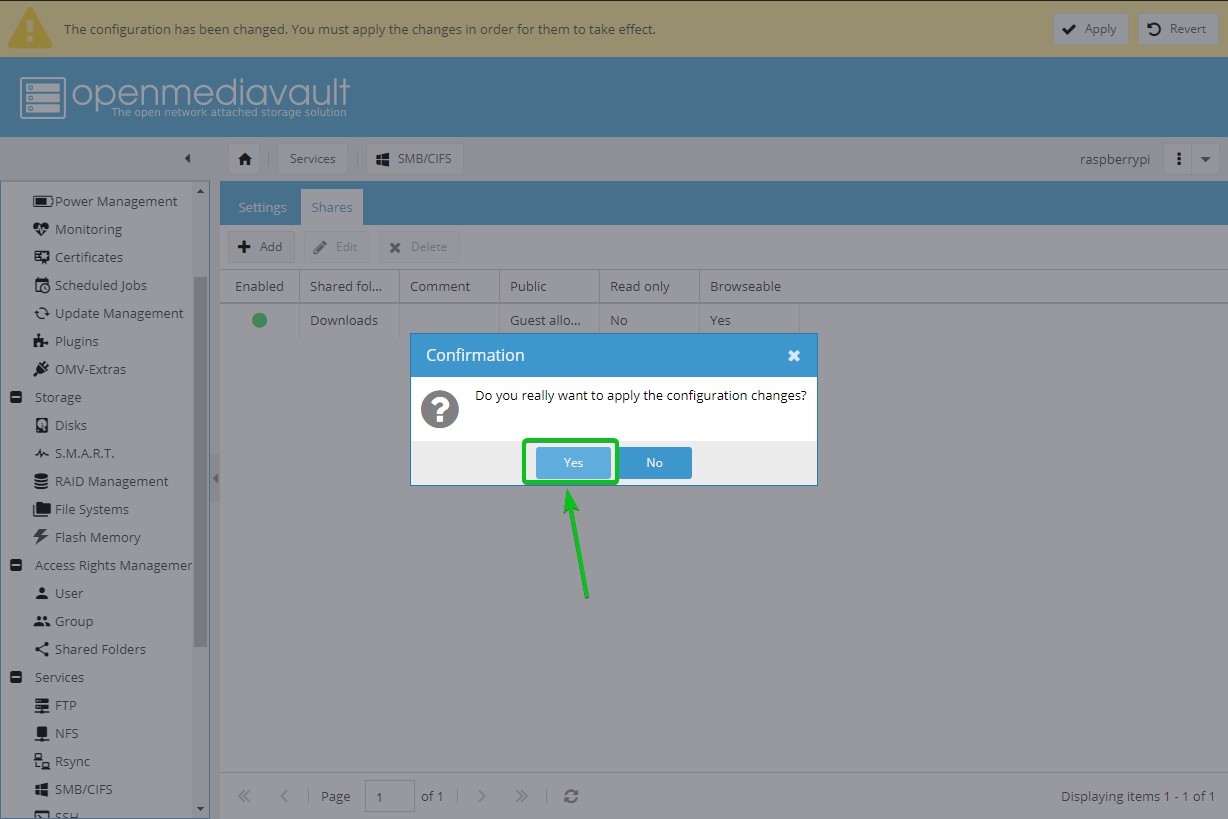
Task: Collapse the left navigation panel arrow
Action: point(187,159)
